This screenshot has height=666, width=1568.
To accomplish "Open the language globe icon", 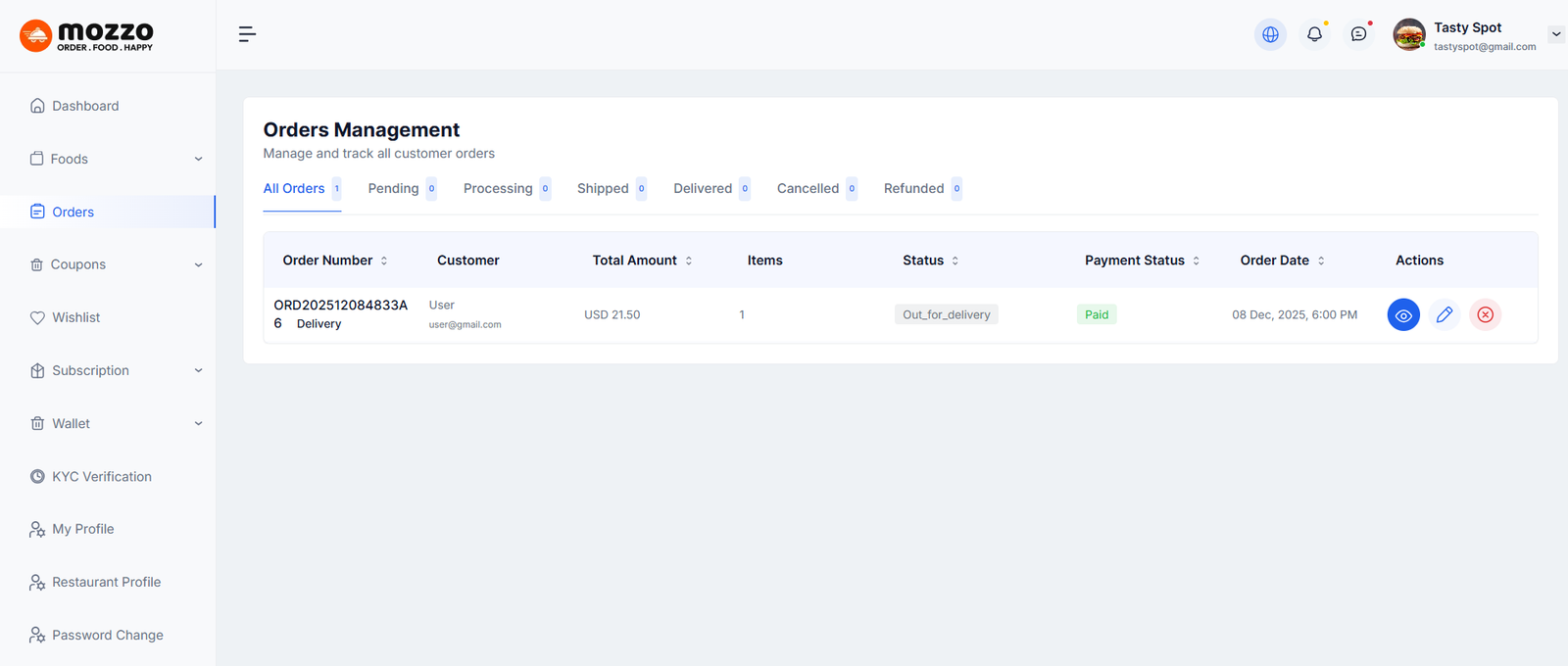I will pyautogui.click(x=1270, y=34).
